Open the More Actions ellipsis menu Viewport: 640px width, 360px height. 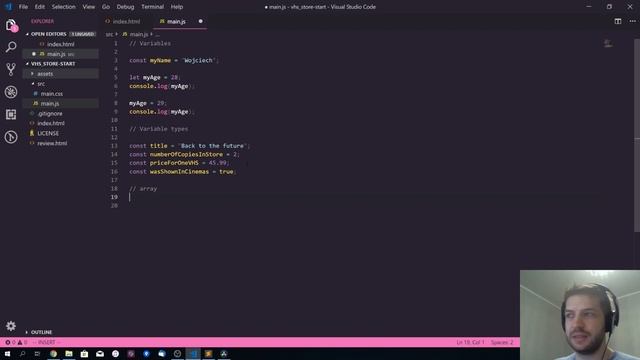632,21
